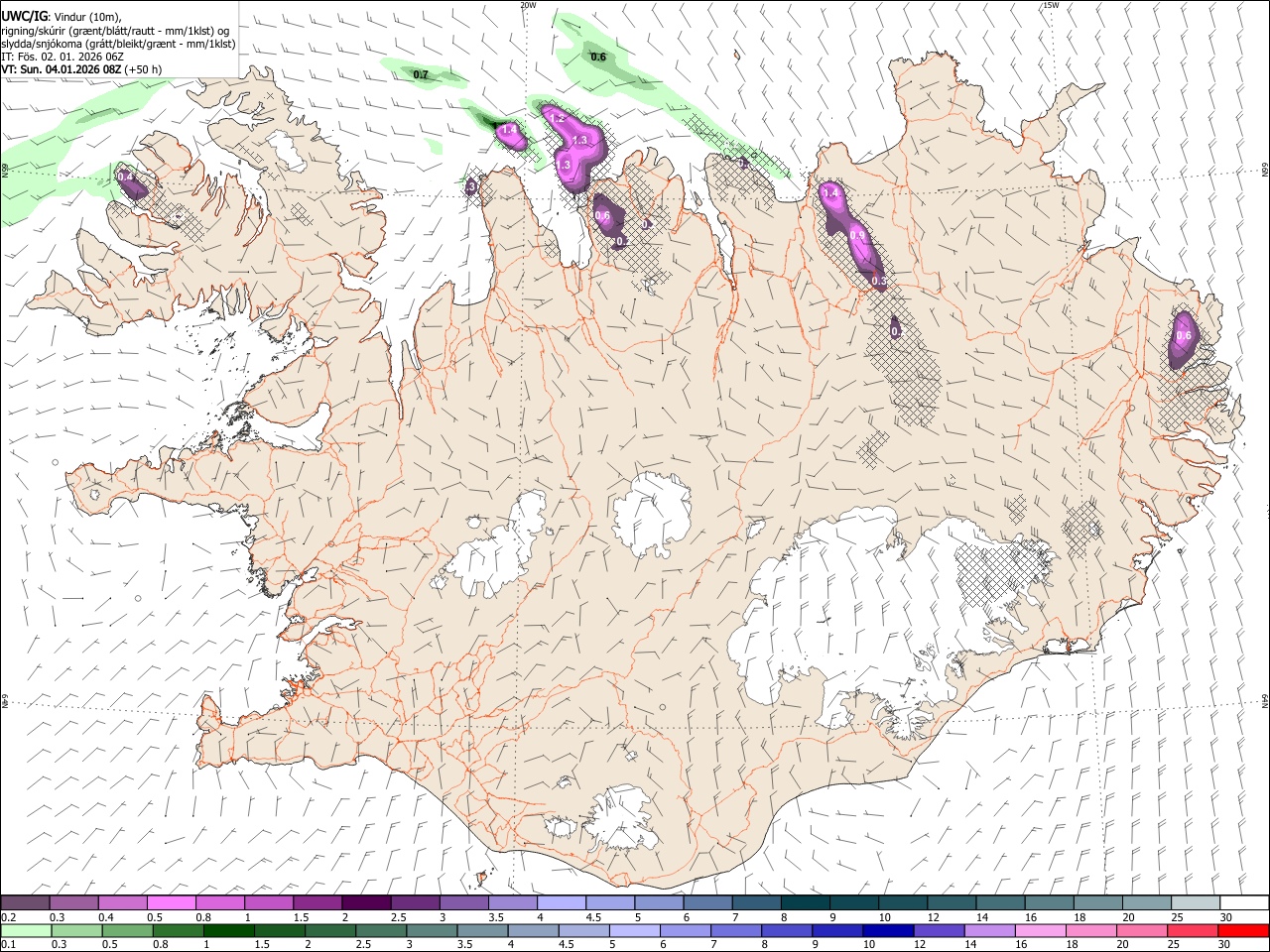
Task: Pick the 16–18 pale pink rain swatch
Action: 1040,931
